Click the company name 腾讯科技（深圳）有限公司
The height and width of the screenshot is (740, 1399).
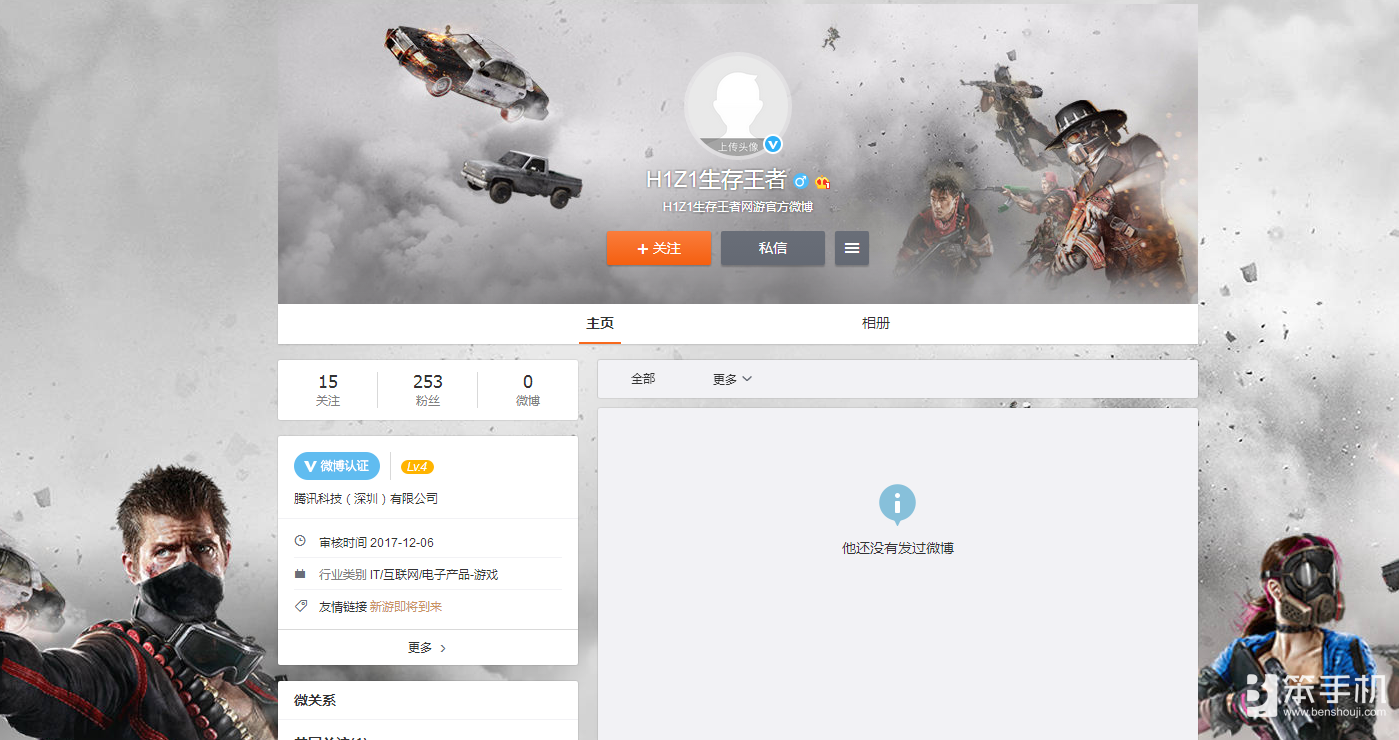tap(366, 498)
